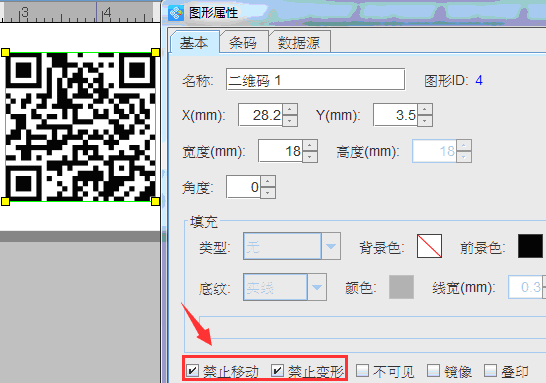Open the 条码 tab

click(244, 43)
